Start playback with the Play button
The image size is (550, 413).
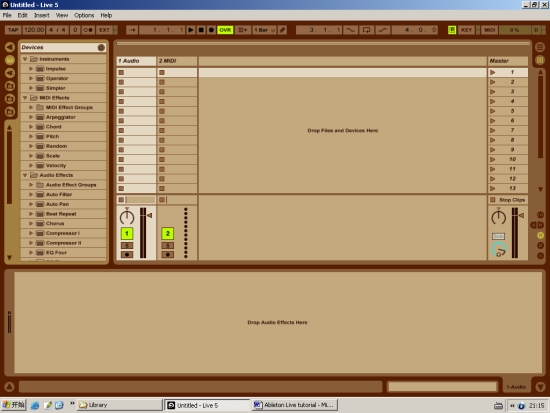191,30
